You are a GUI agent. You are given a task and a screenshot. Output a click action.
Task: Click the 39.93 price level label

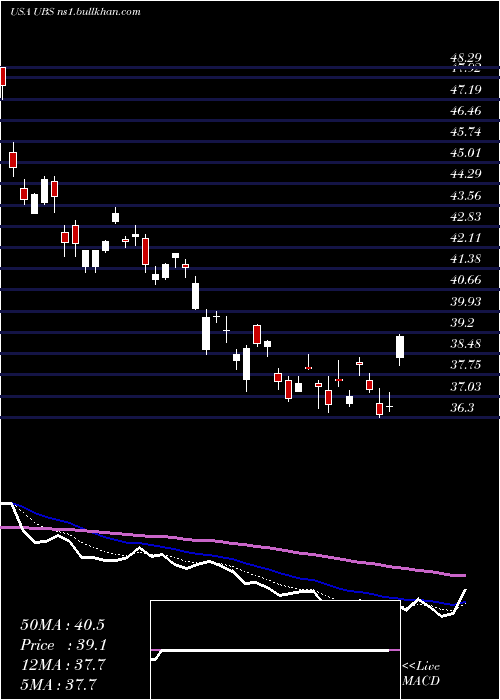tap(466, 302)
